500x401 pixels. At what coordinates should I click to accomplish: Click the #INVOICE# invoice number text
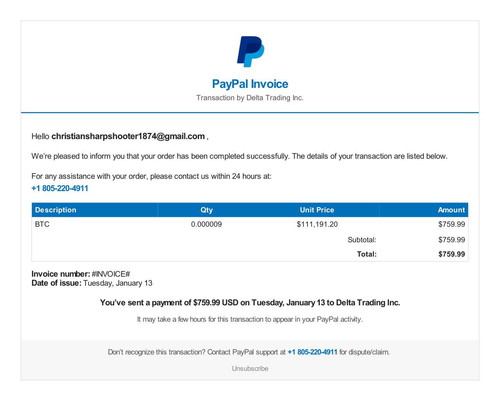[x=111, y=274]
